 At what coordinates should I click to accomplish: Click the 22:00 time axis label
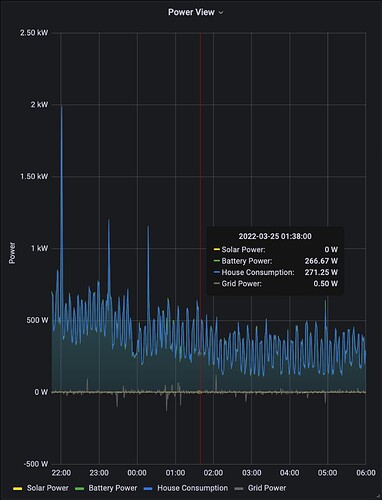(61, 473)
